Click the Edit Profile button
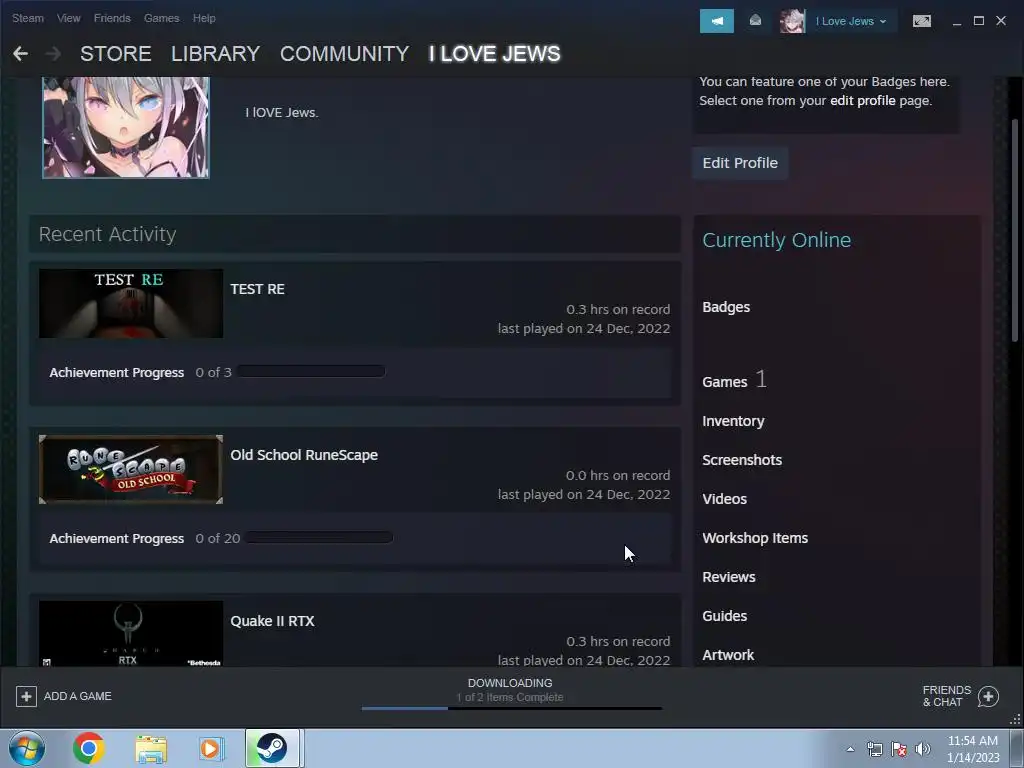 [740, 163]
